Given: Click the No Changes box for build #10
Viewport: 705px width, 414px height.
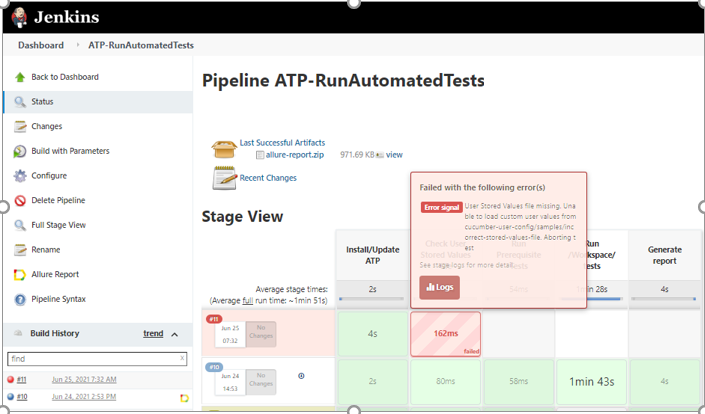Looking at the screenshot, I should (x=261, y=382).
